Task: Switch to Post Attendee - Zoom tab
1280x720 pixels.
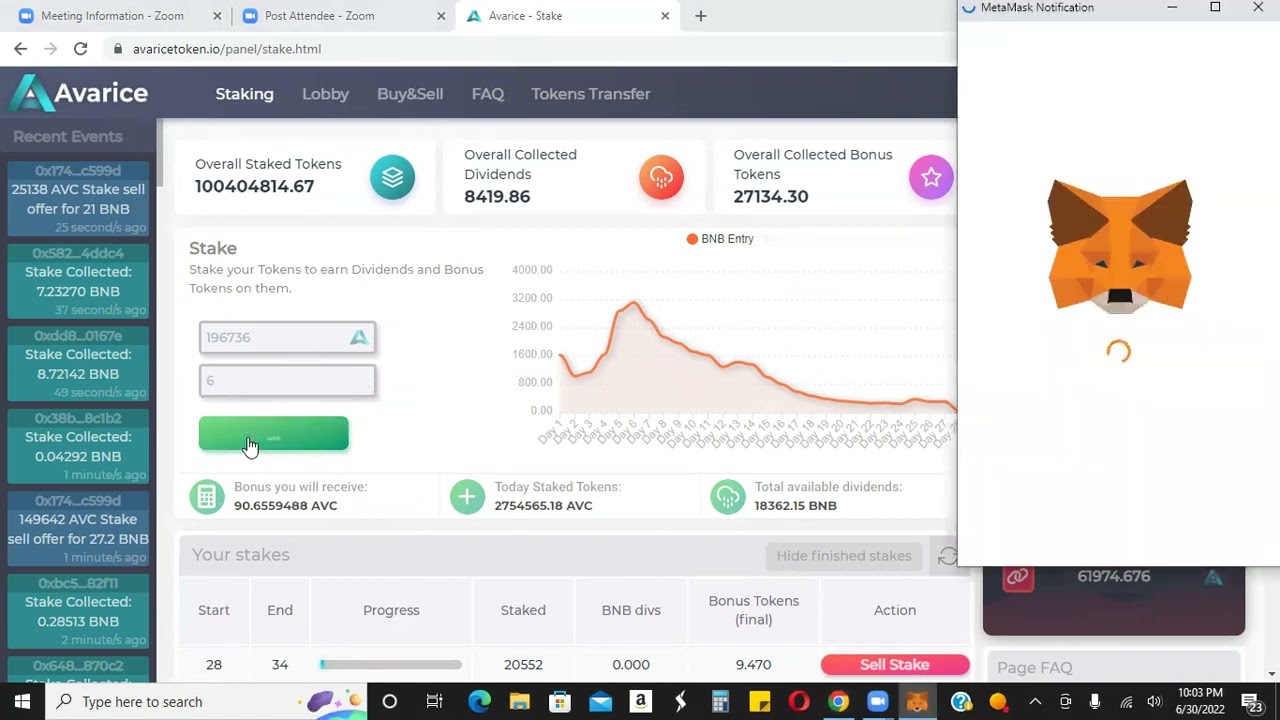Action: point(343,16)
